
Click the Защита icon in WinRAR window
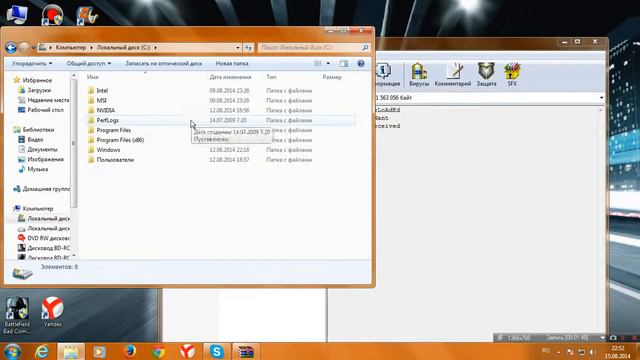pos(487,75)
